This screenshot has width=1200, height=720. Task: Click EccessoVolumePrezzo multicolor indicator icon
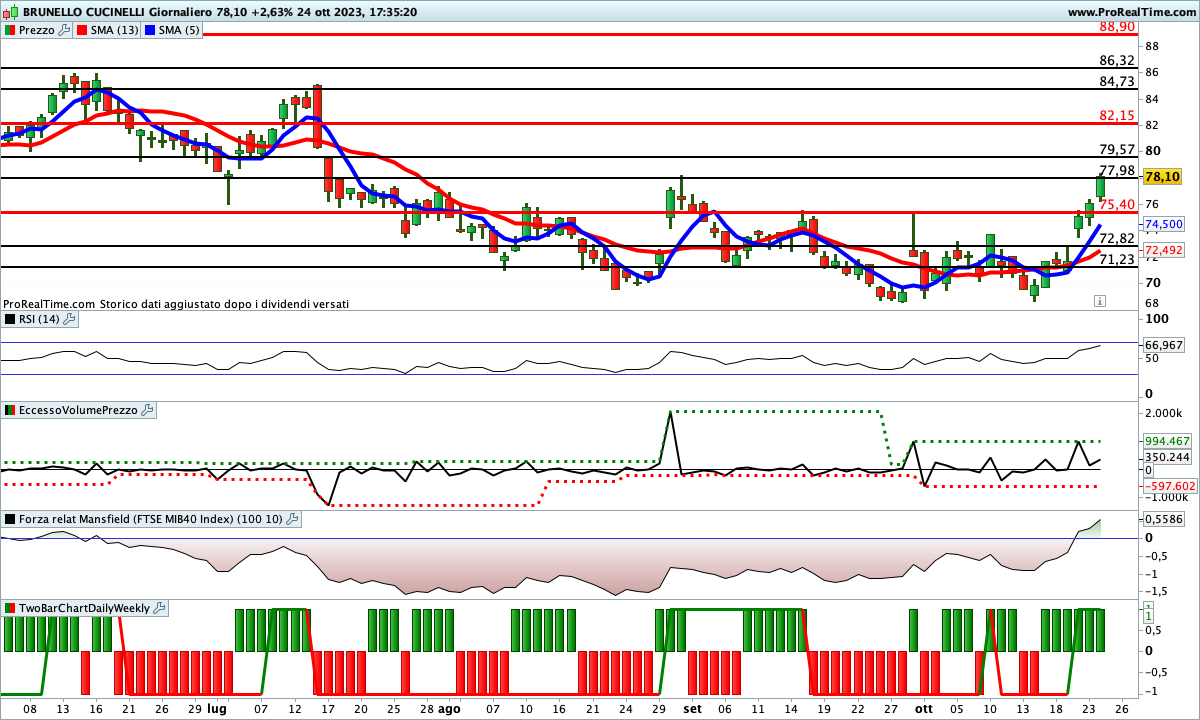pyautogui.click(x=10, y=410)
